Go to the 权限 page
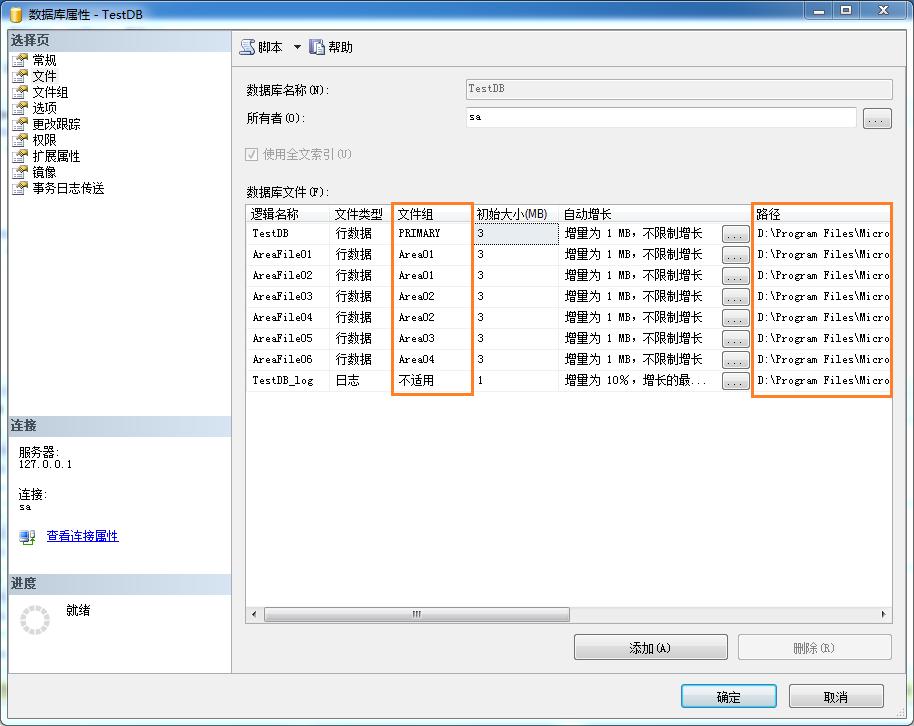 (44, 140)
